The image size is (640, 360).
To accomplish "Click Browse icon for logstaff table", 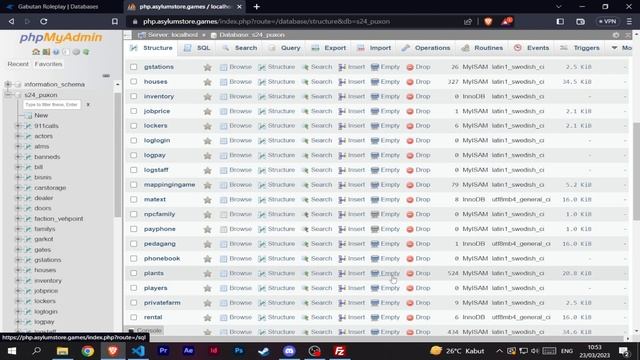I will point(223,170).
